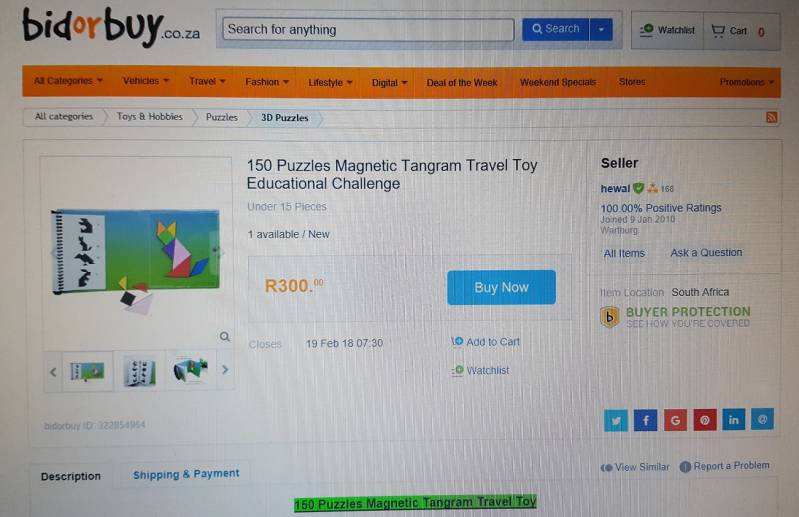Switch to the Shipping & Payment tab
Screen dimensions: 799x517
[x=186, y=474]
